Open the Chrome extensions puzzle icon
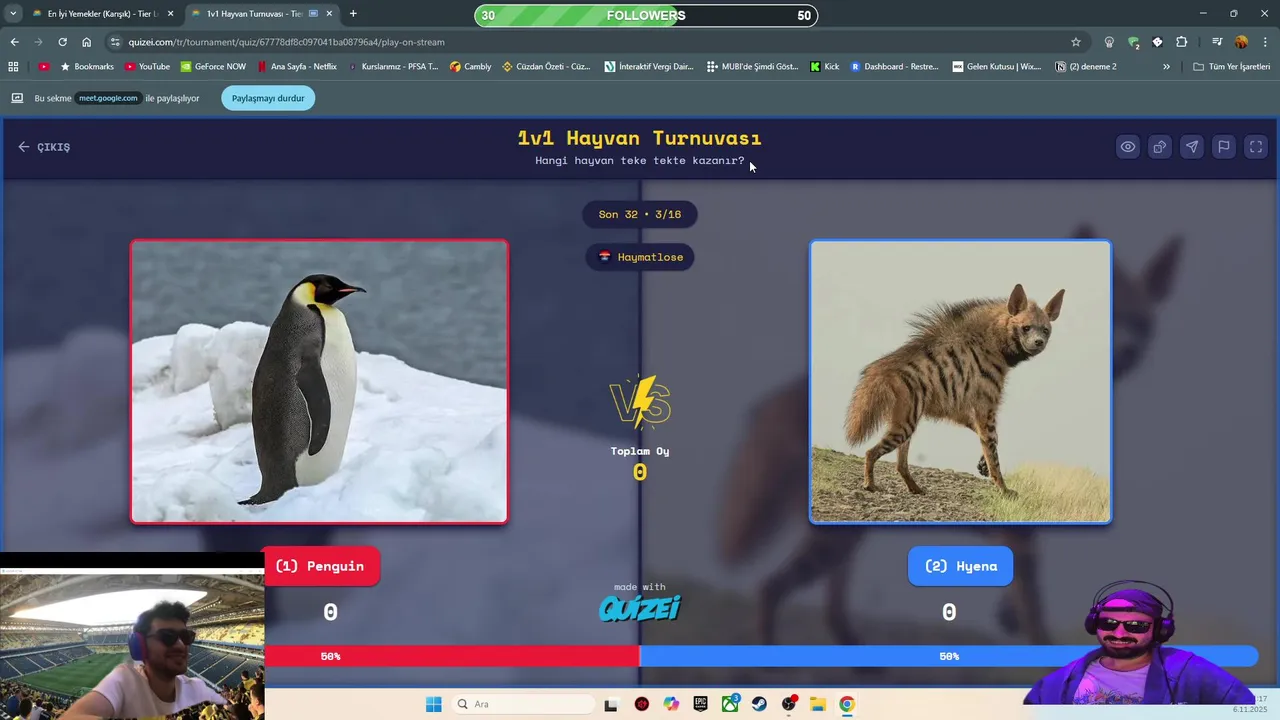Screen dimensions: 1280x720 [1182, 42]
